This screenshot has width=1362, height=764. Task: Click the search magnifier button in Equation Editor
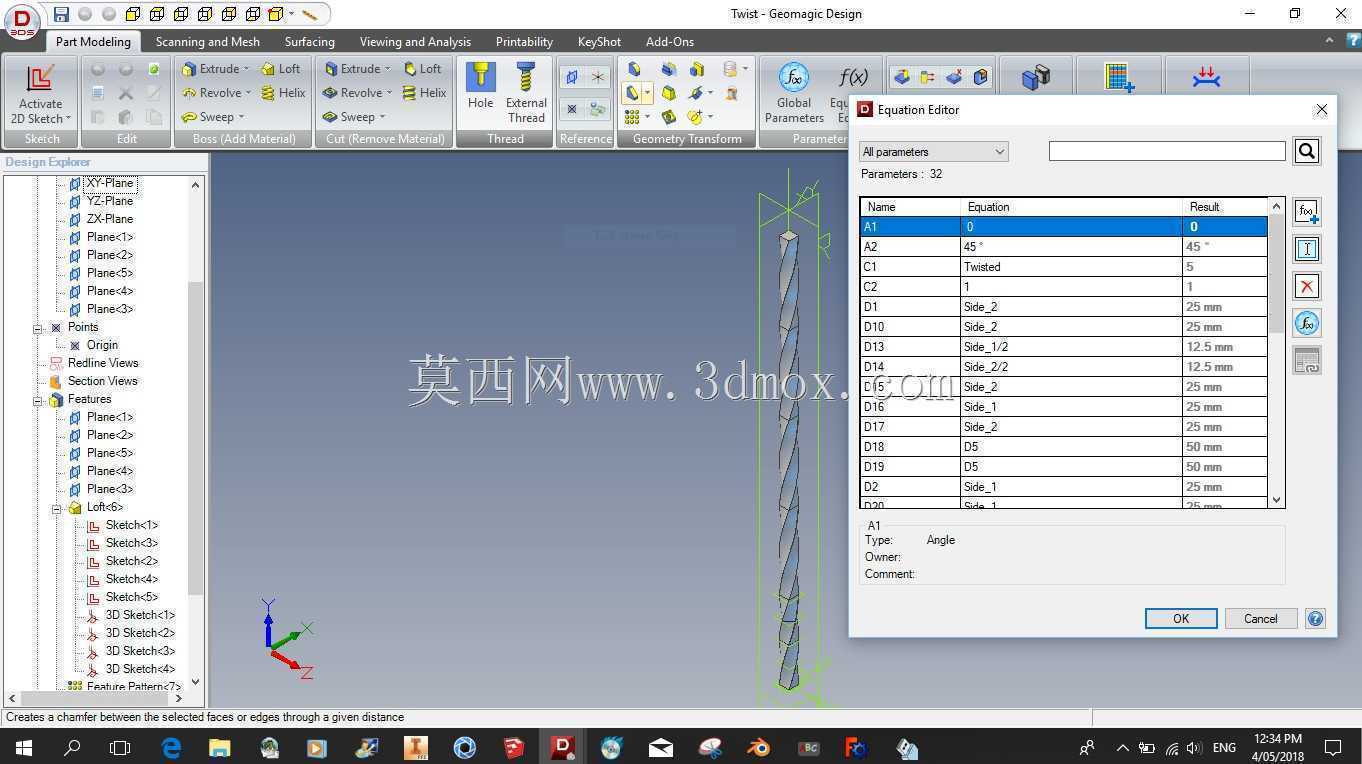click(x=1307, y=151)
